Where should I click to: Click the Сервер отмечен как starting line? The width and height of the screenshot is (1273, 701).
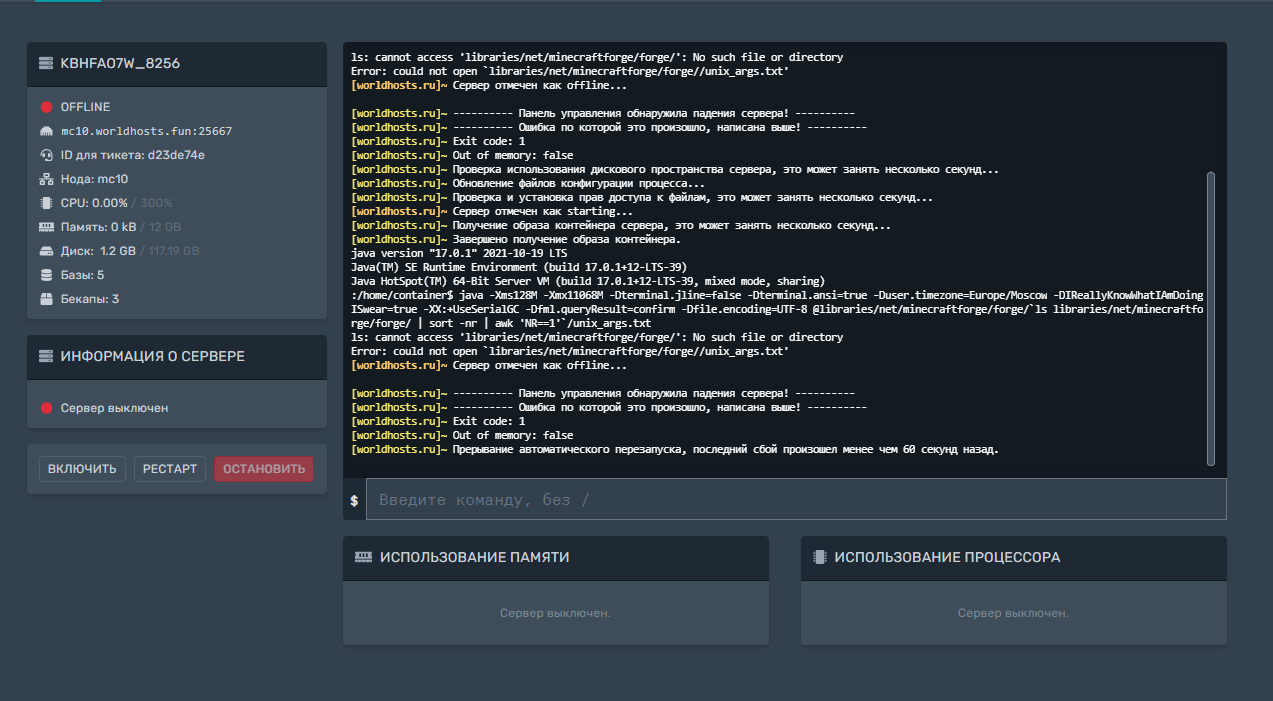pyautogui.click(x=492, y=211)
